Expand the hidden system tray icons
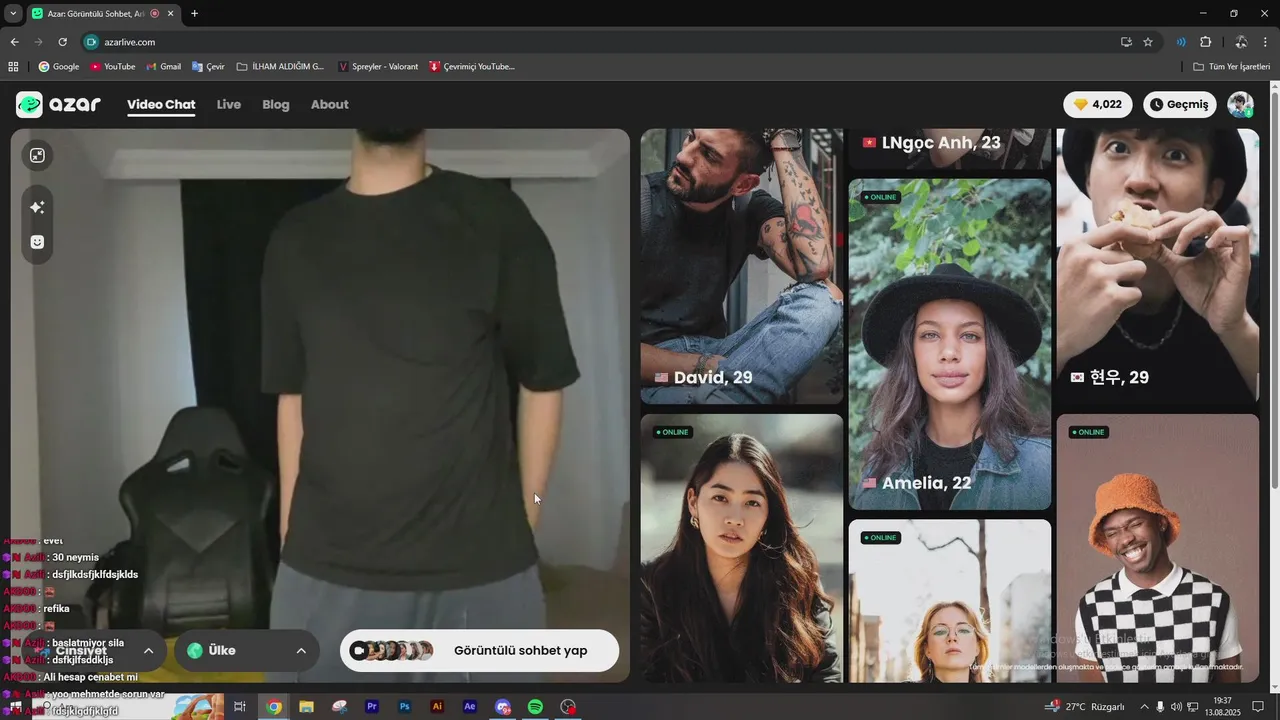 coord(1145,707)
